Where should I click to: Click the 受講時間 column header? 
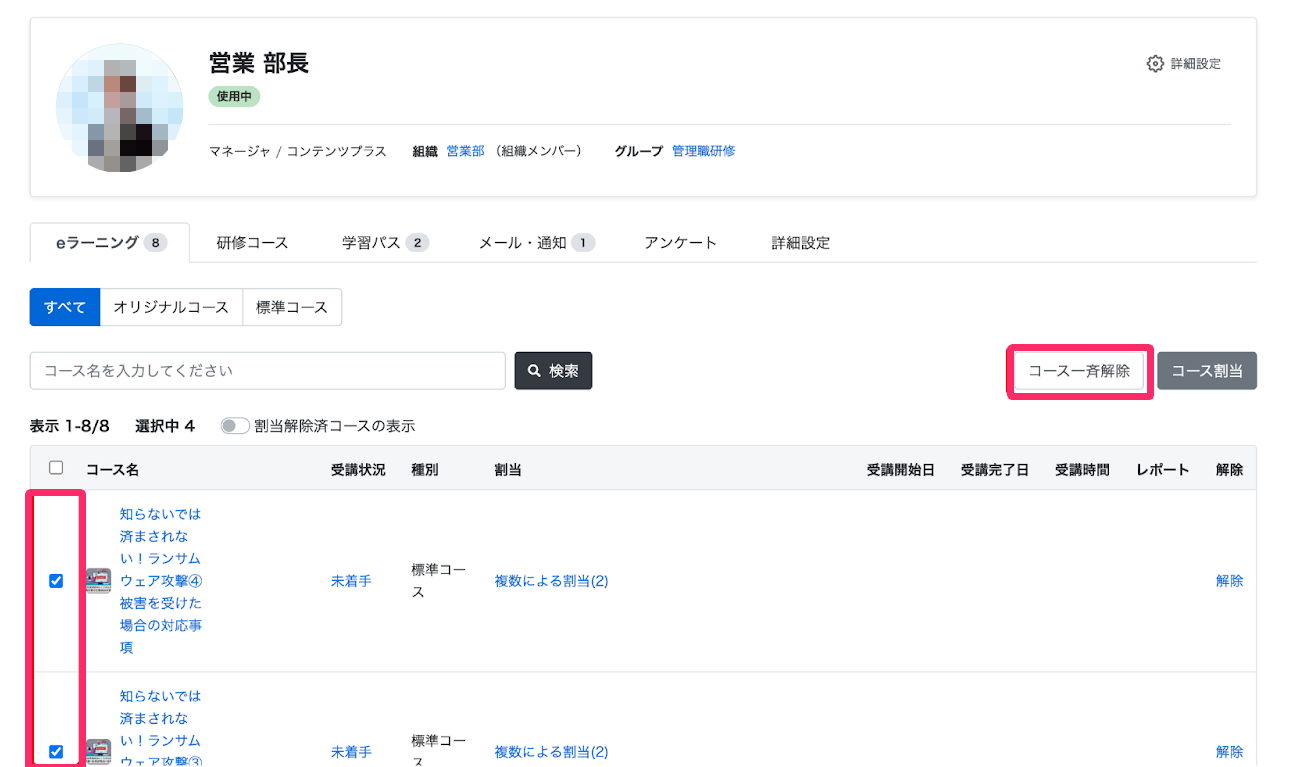1082,469
